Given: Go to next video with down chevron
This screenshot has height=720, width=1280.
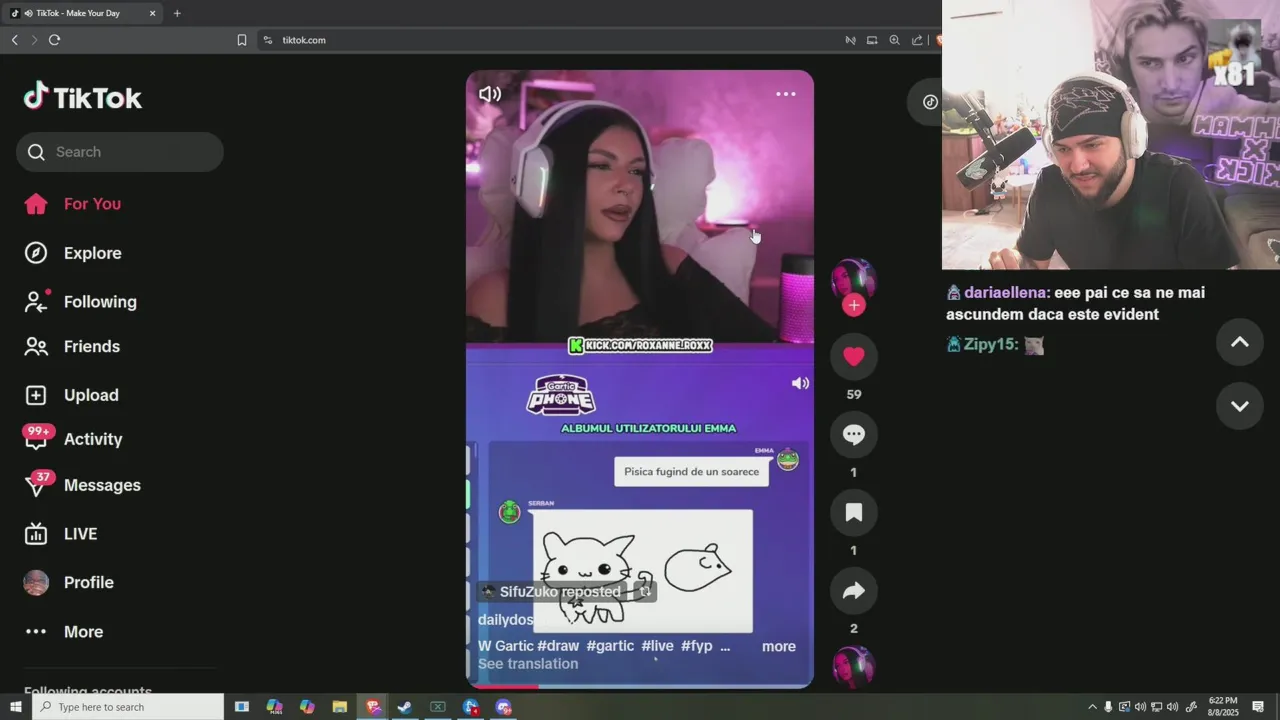Looking at the screenshot, I should pyautogui.click(x=1239, y=406).
